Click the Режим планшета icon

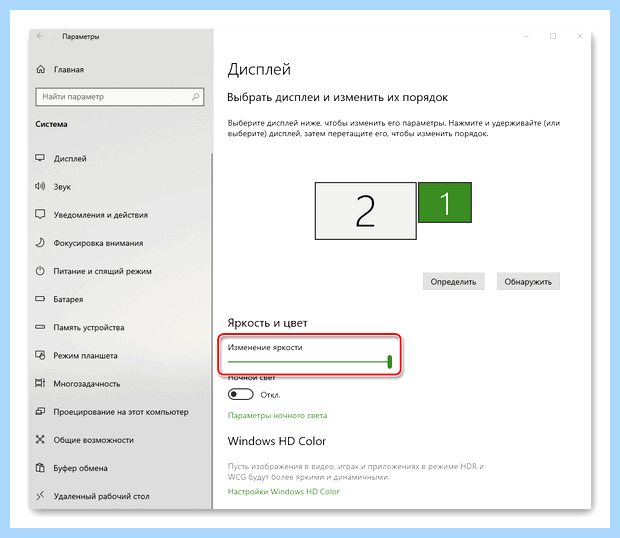(x=40, y=355)
